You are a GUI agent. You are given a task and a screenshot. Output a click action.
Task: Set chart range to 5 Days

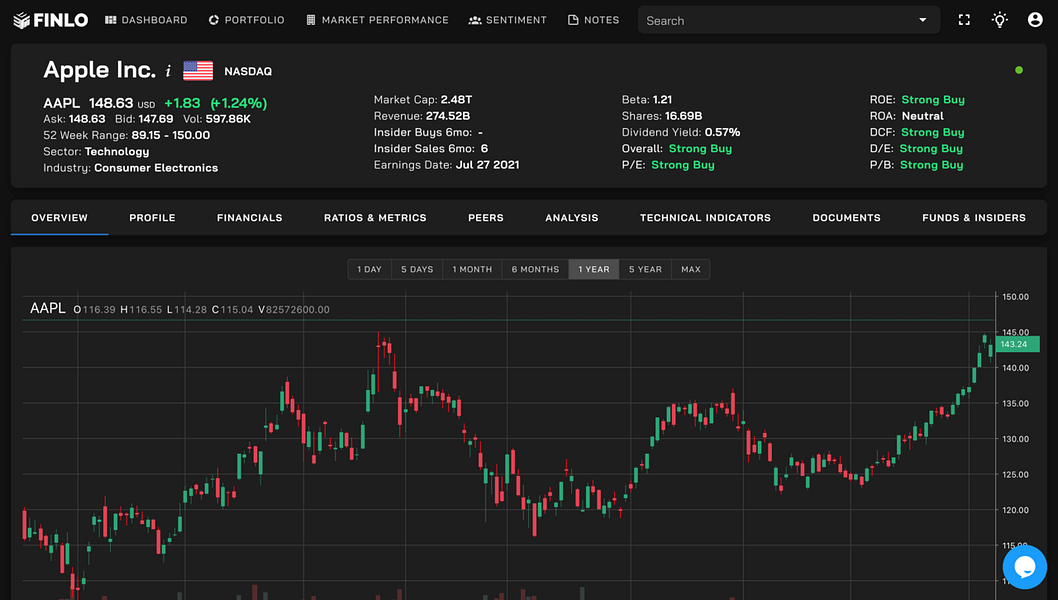click(x=417, y=269)
